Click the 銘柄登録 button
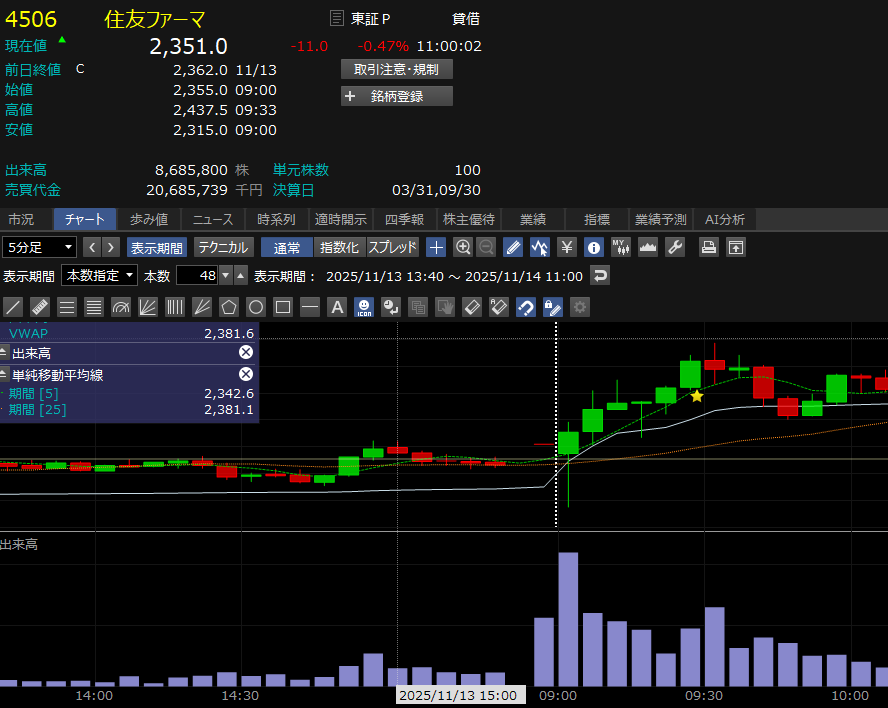888x708 pixels. (397, 96)
